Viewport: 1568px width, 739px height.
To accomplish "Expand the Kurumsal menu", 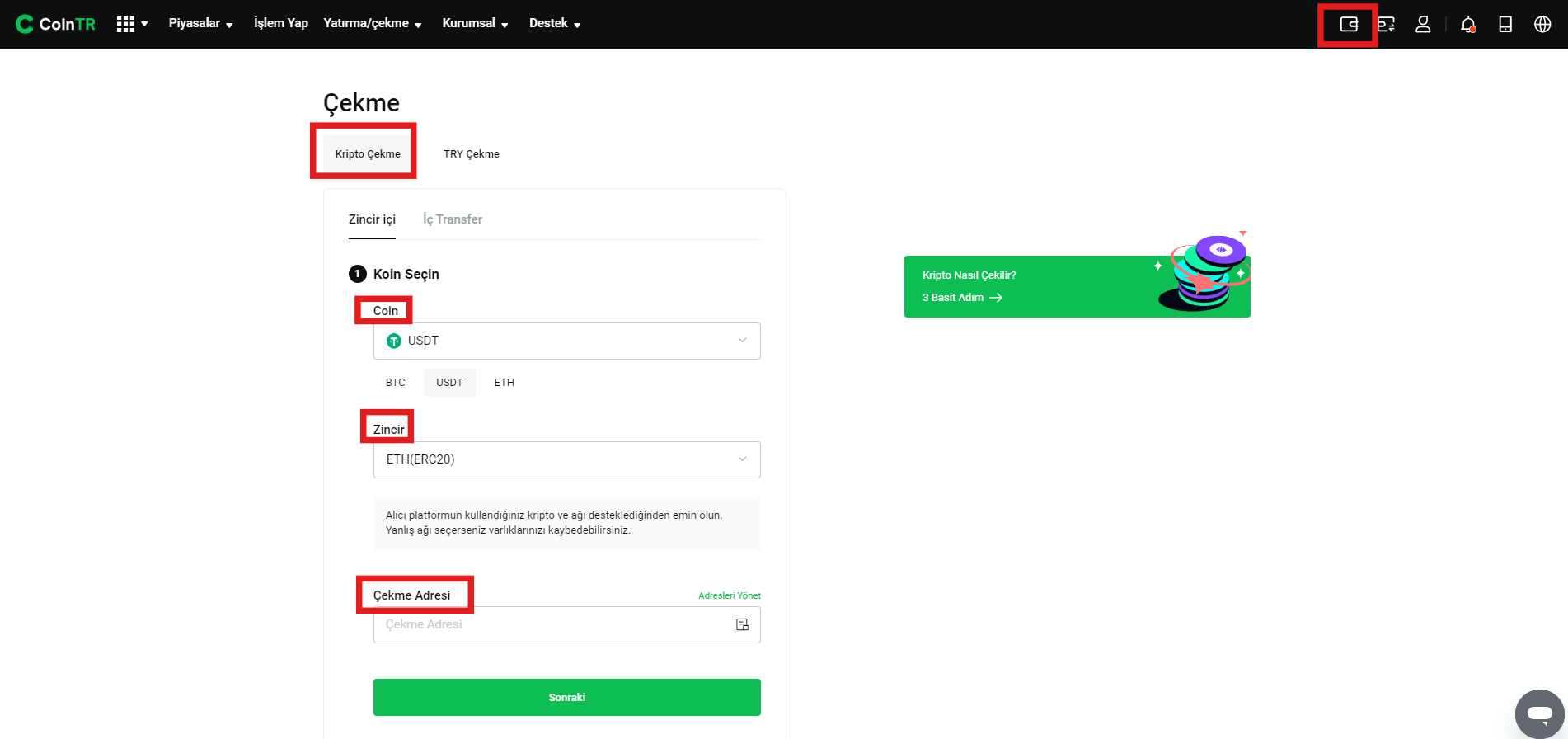I will tap(475, 23).
